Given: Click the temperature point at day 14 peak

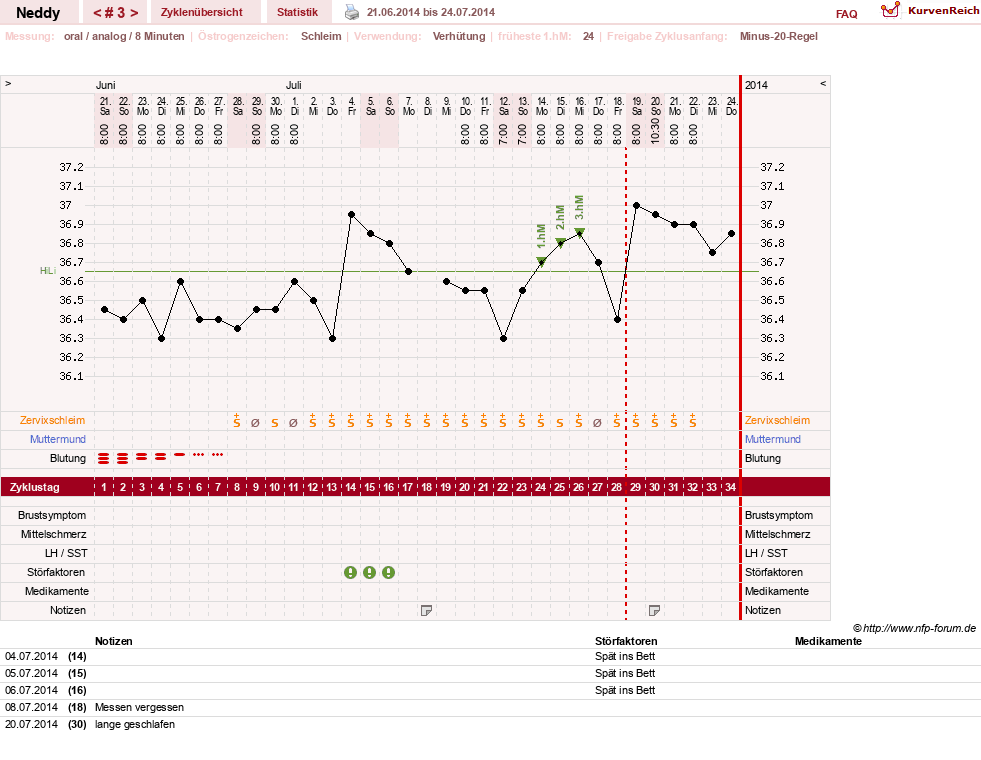Looking at the screenshot, I should coord(351,215).
